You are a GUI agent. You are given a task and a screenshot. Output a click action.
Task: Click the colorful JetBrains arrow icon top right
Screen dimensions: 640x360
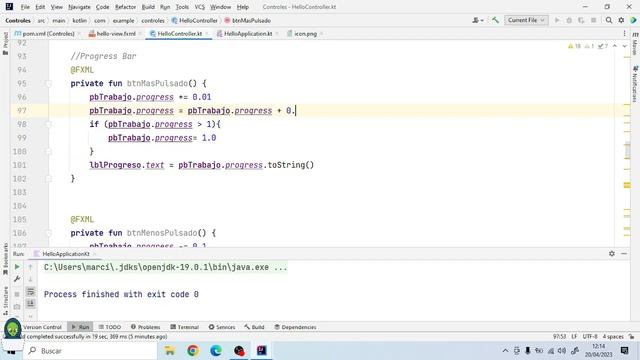click(633, 20)
